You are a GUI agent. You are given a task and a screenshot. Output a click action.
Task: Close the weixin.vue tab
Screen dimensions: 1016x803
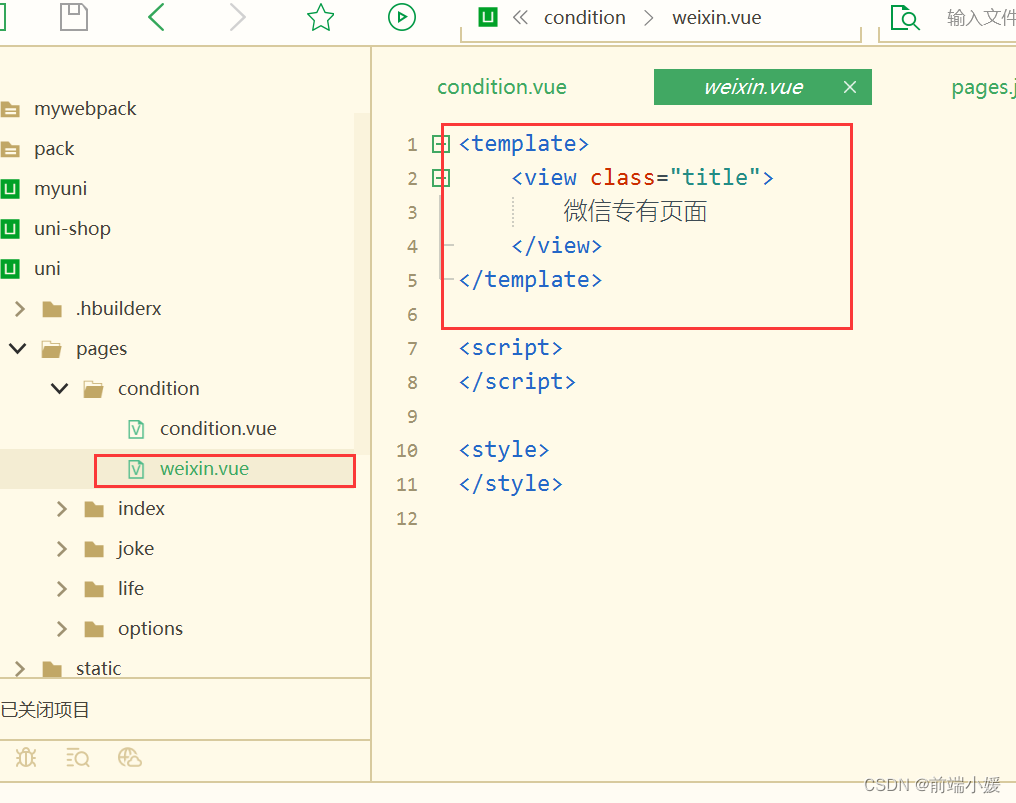pos(850,87)
